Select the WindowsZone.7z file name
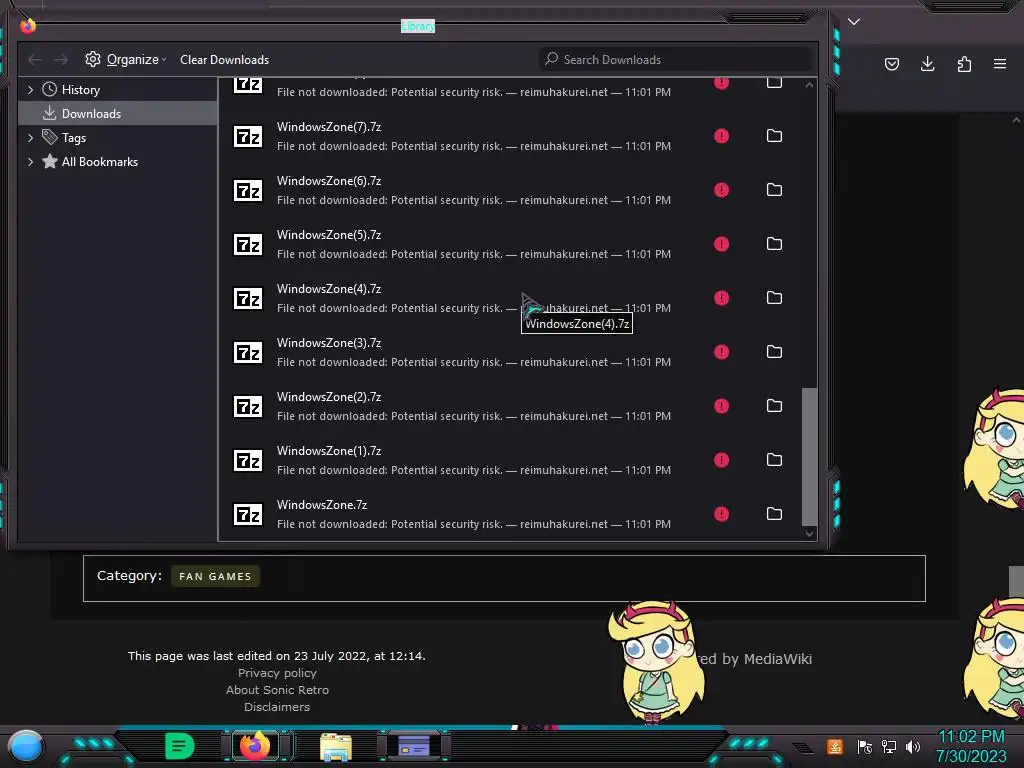Screen dimensions: 1024x768 [322, 505]
